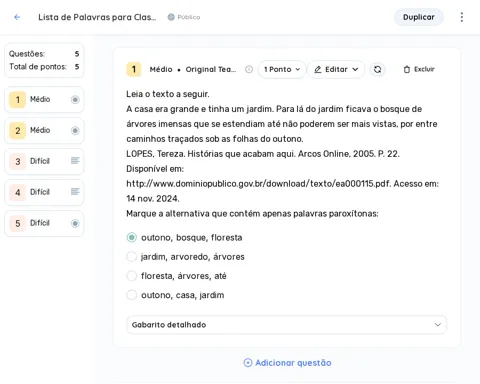Click multiple-choice icon on question 1 sidebar row
This screenshot has width=480, height=384.
click(75, 99)
